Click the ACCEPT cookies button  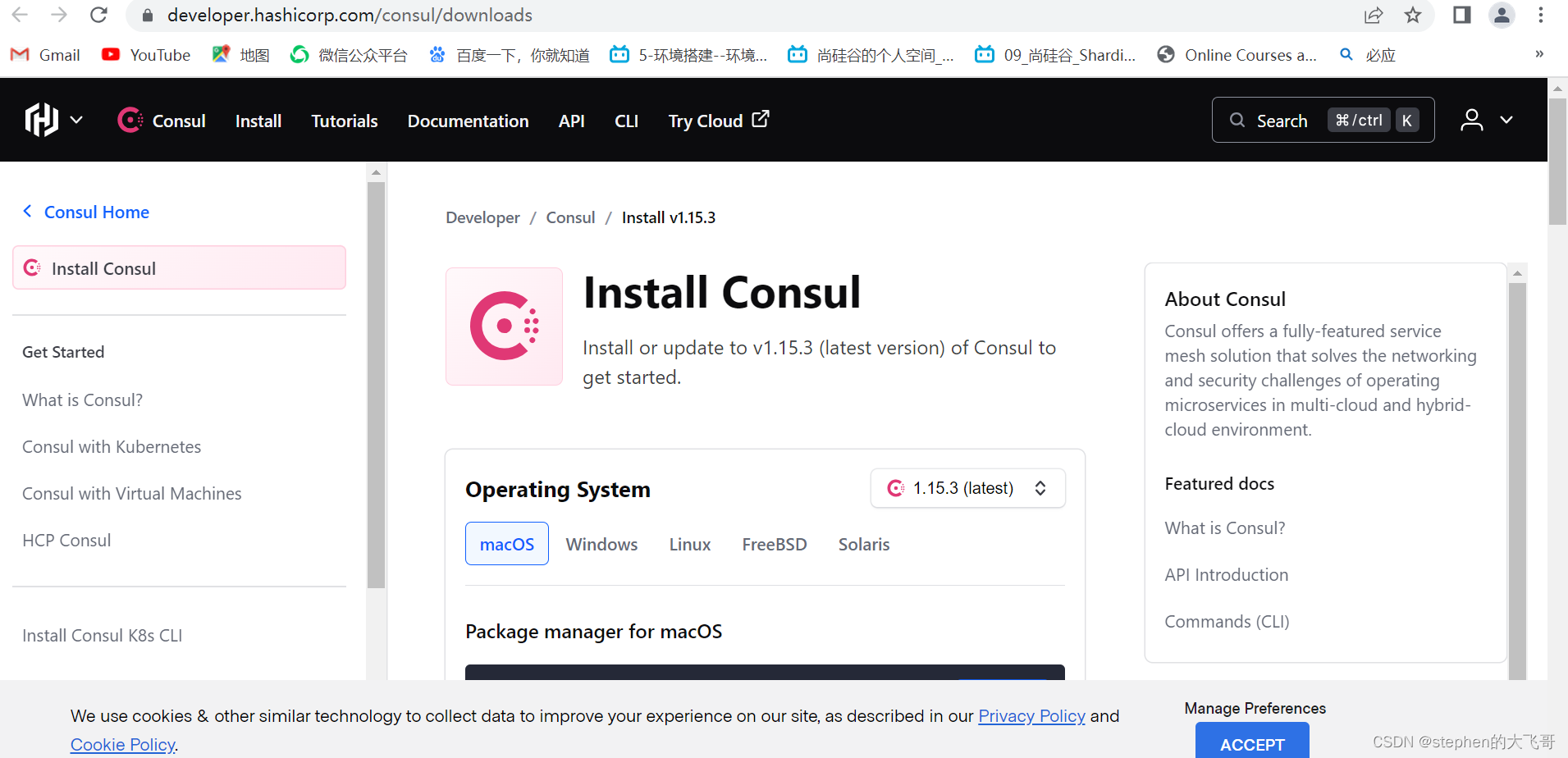1252,742
